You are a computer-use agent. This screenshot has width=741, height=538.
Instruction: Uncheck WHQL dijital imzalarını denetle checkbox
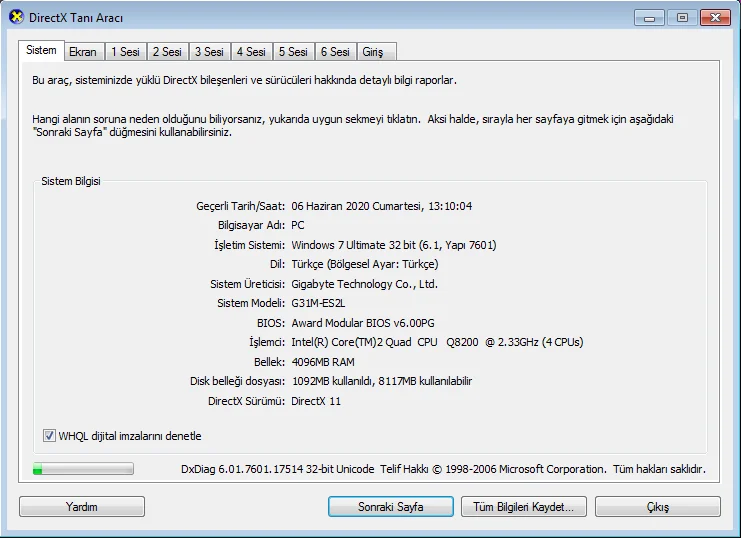(49, 435)
